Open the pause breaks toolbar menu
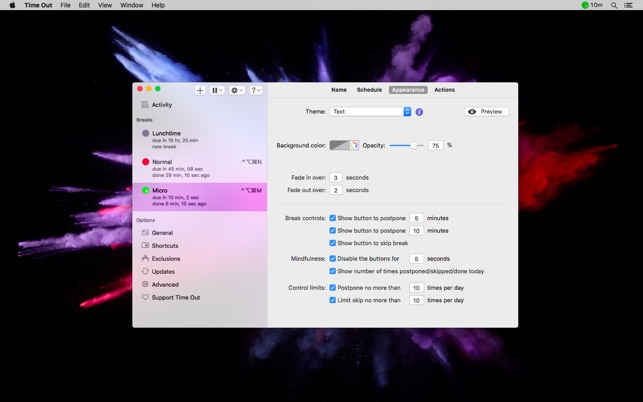Viewport: 643px width, 402px height. click(x=217, y=90)
